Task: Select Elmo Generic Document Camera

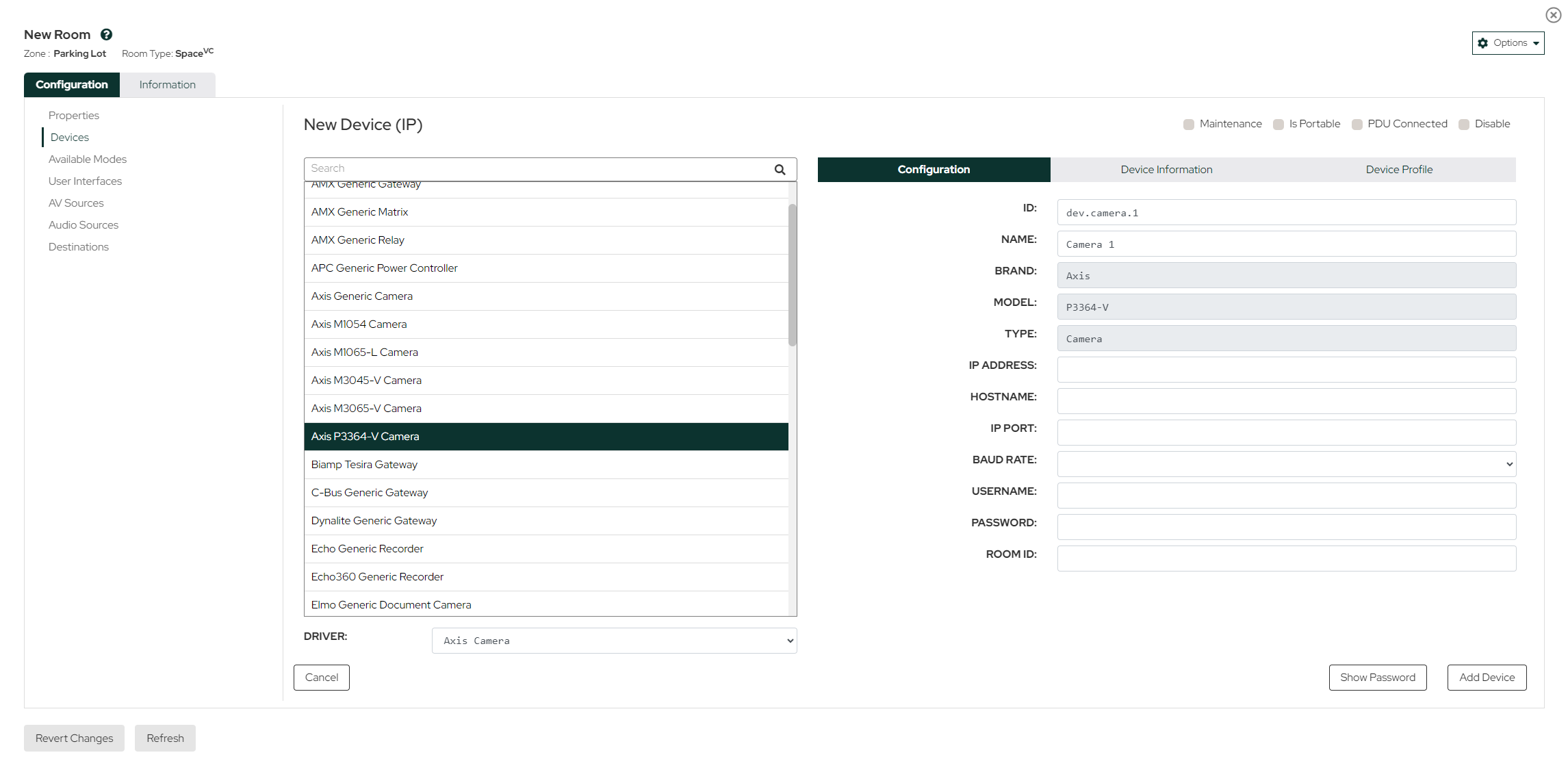Action: click(x=546, y=604)
